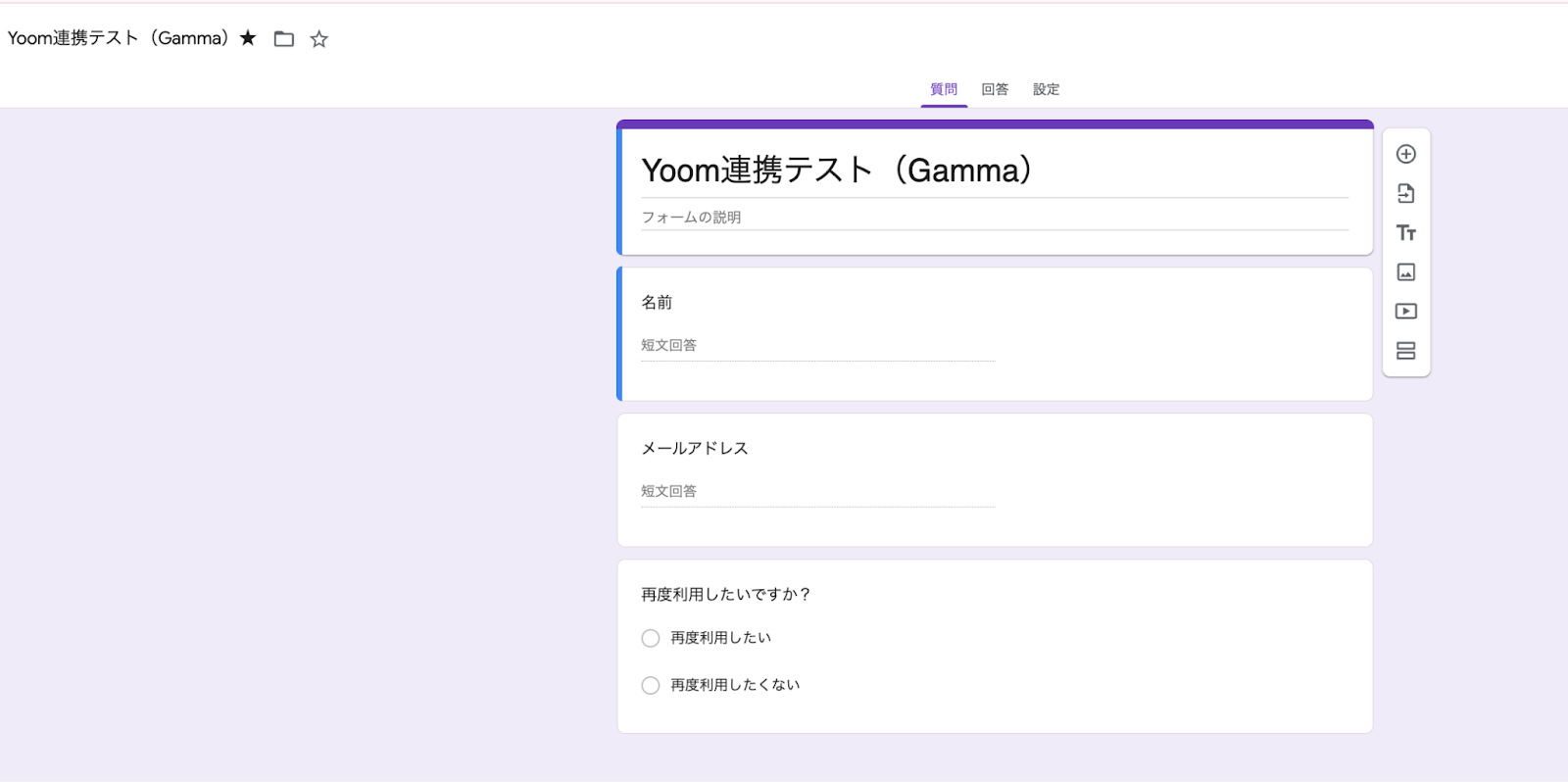This screenshot has height=782, width=1568.
Task: Switch to the 回答 tab
Action: tap(995, 89)
